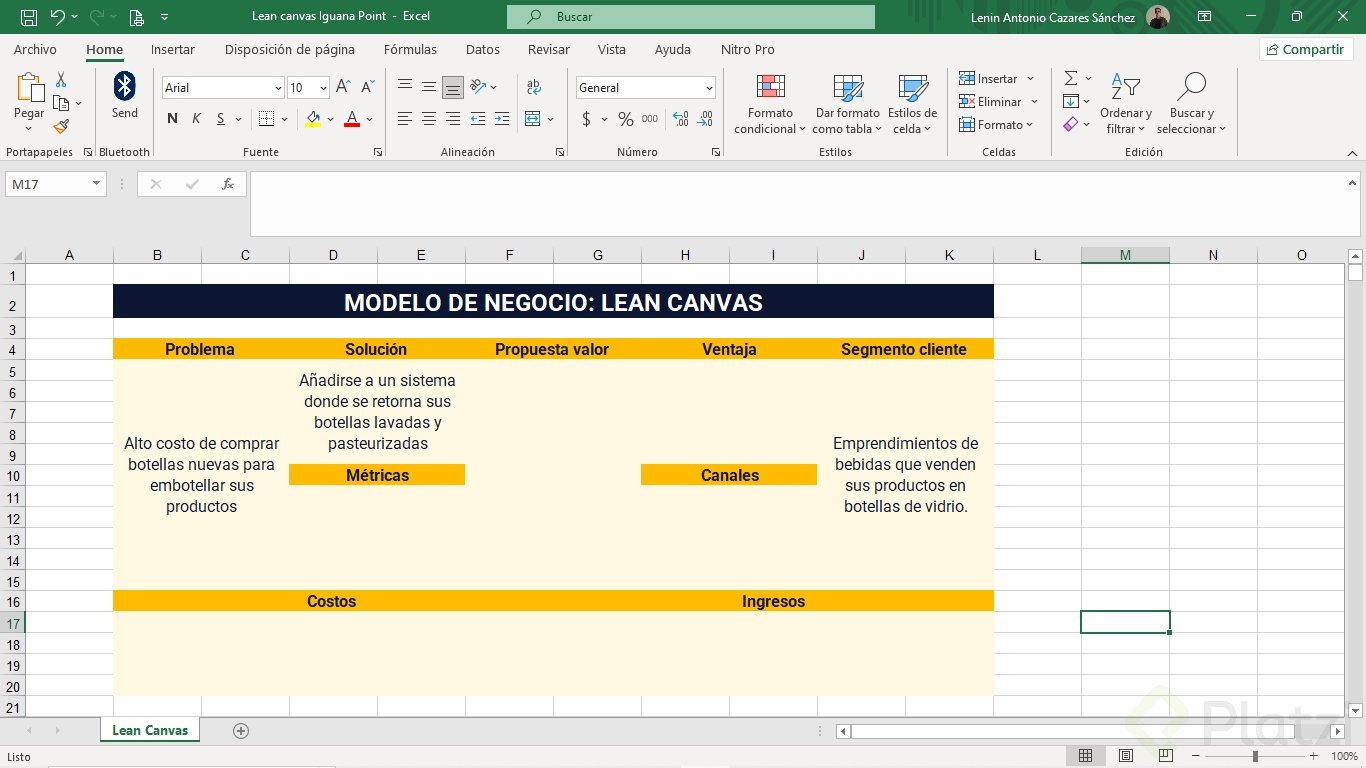Open the font size dropdown
The width and height of the screenshot is (1366, 768).
[x=321, y=88]
